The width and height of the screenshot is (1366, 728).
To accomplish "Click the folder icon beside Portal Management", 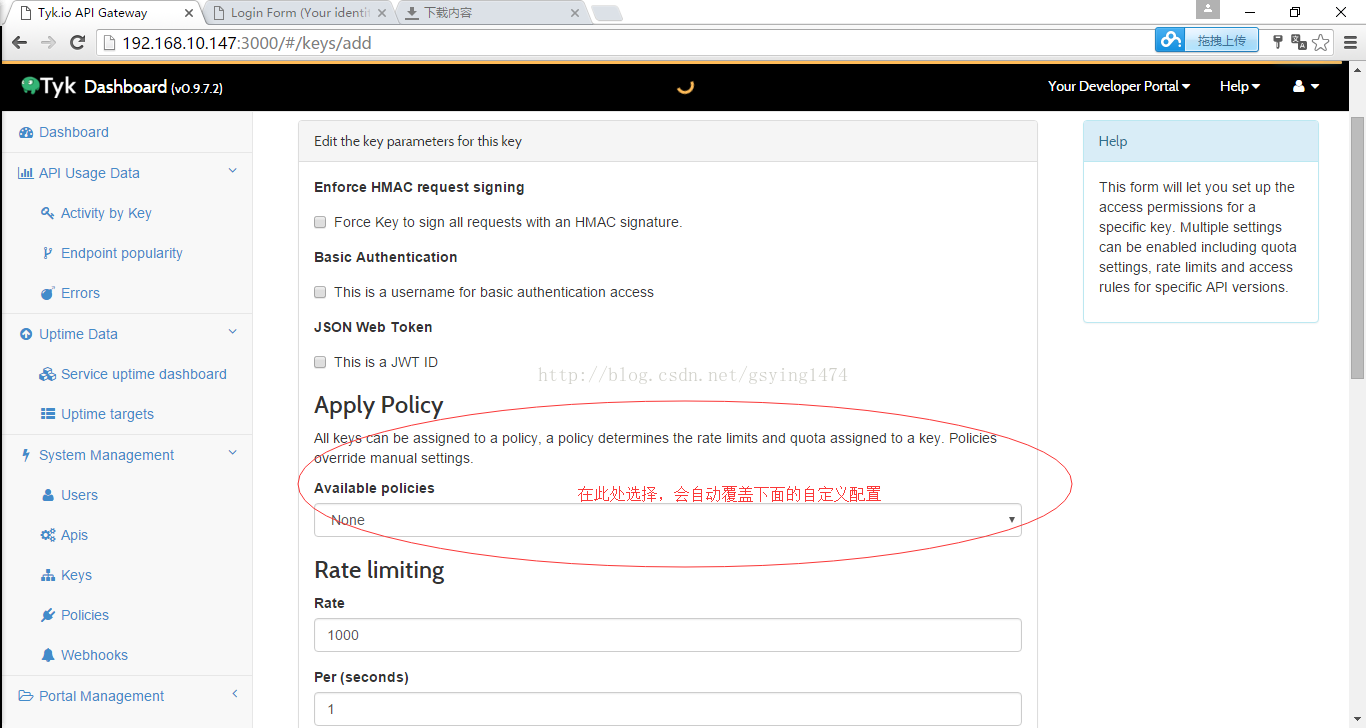I will [x=26, y=696].
